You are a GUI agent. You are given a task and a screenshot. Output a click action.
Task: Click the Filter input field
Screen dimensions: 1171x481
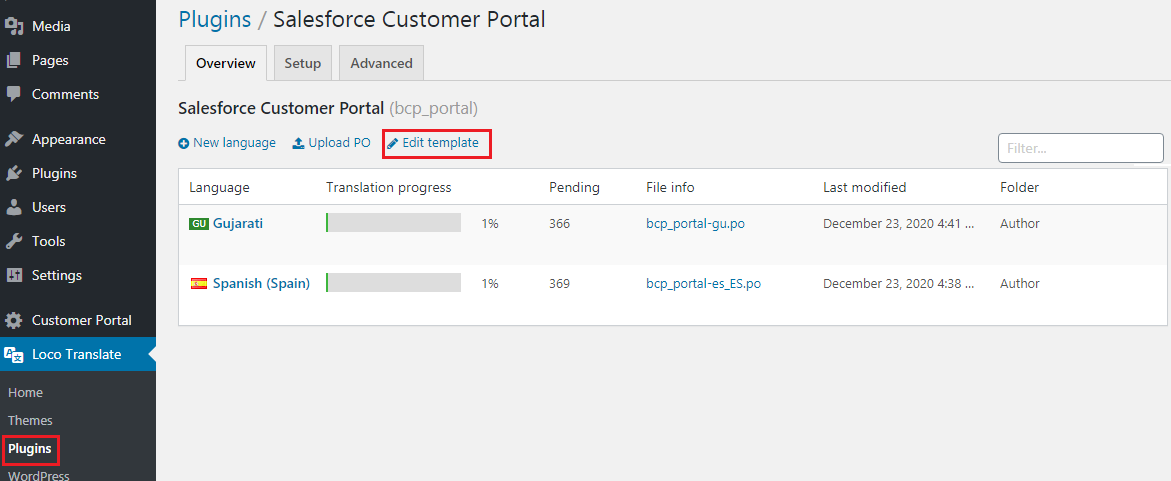click(x=1080, y=148)
